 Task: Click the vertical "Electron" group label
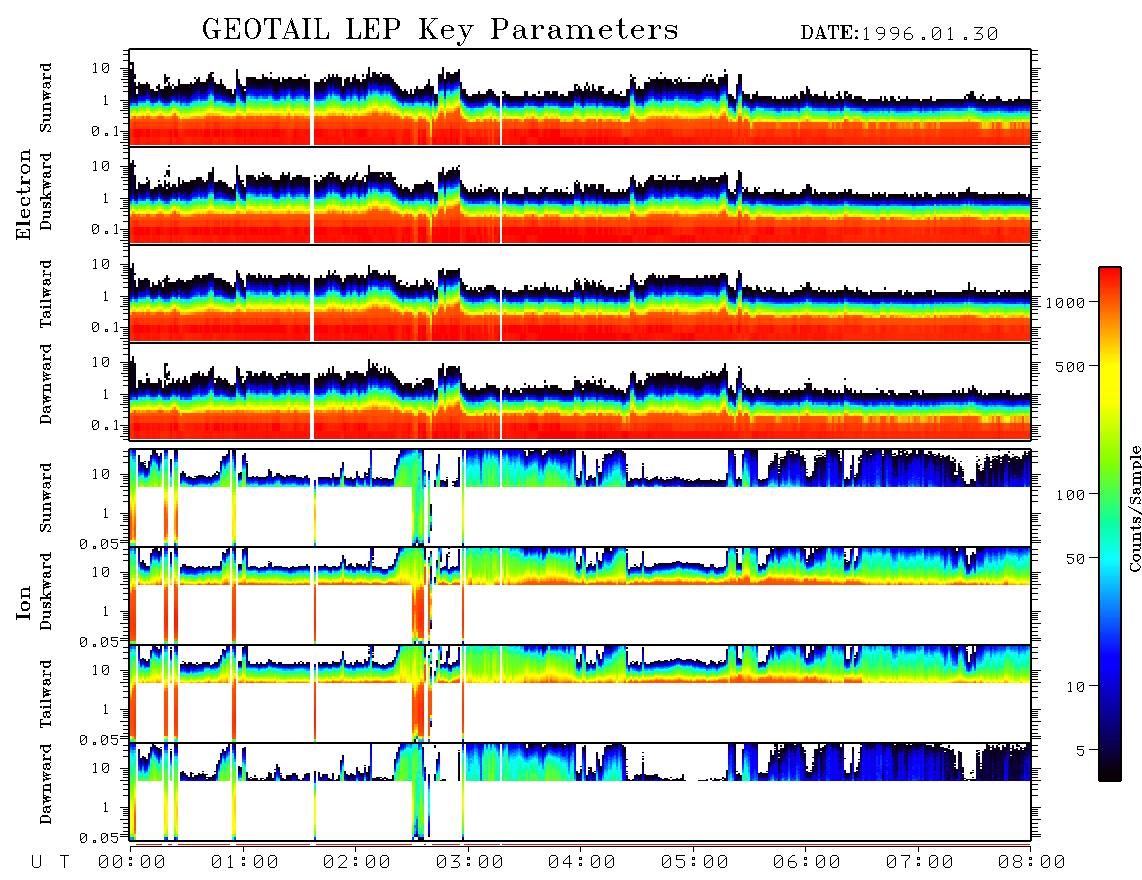[24, 194]
